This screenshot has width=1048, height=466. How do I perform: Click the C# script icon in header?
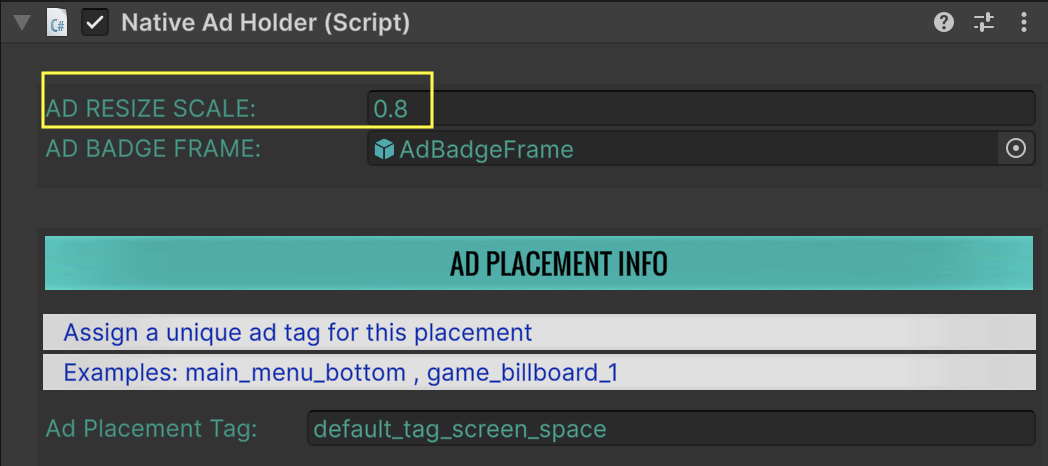click(57, 22)
